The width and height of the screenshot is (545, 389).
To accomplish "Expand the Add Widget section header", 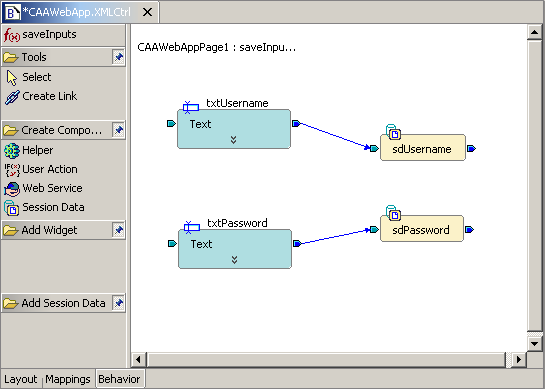I will (x=63, y=230).
